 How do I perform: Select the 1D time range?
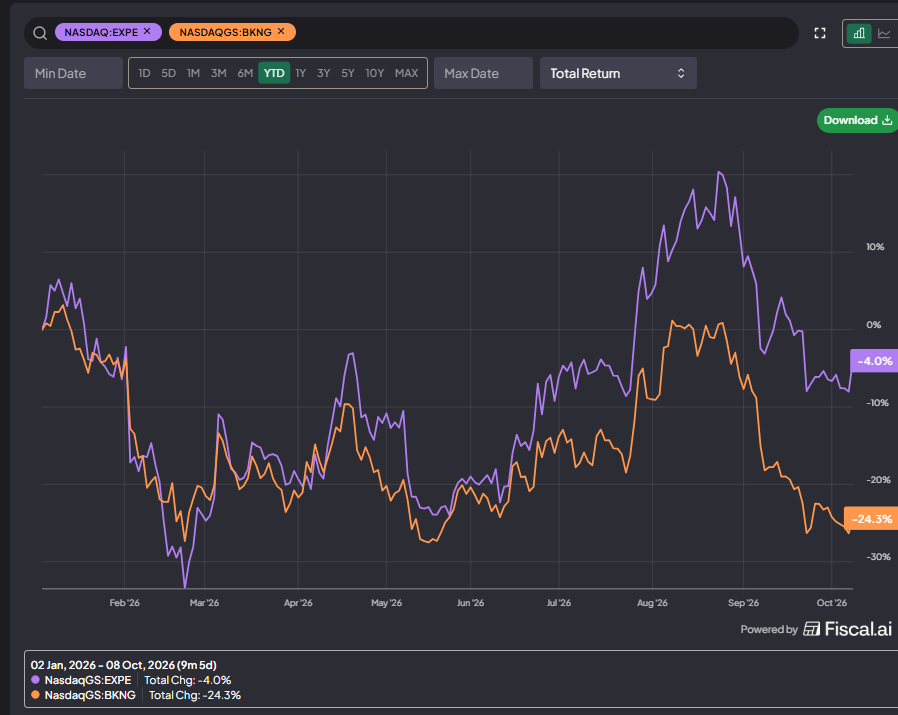click(144, 73)
